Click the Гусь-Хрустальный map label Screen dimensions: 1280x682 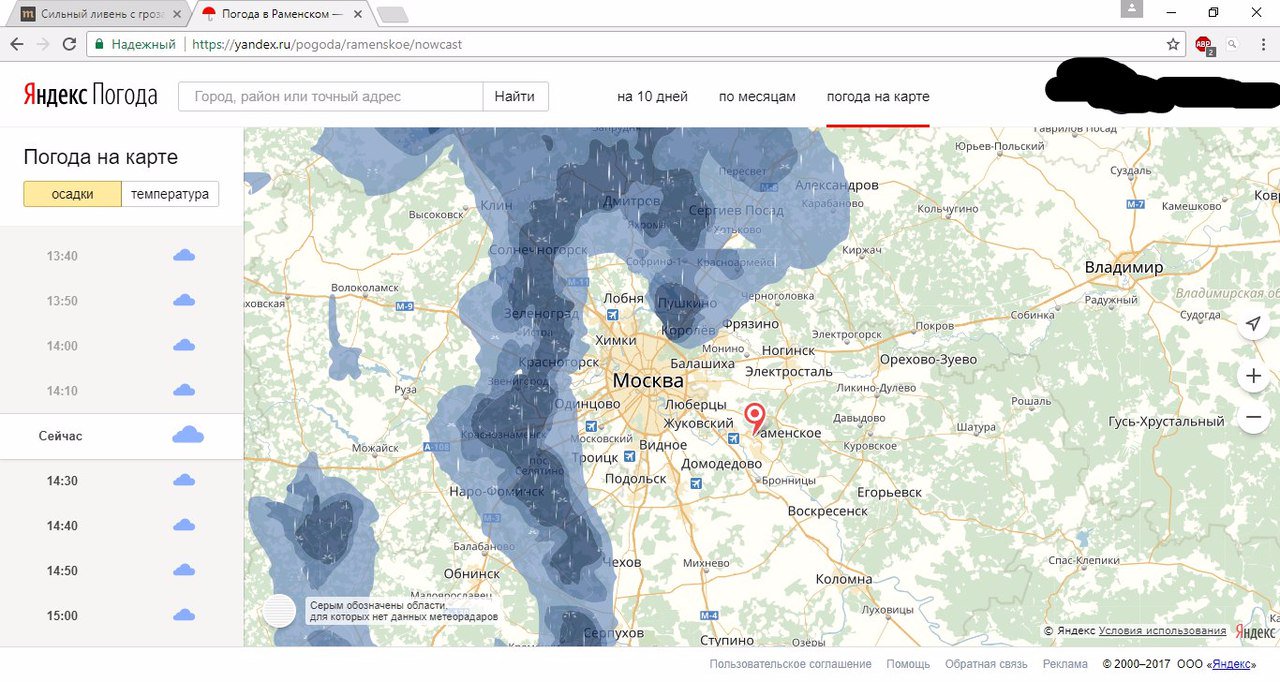(1166, 421)
